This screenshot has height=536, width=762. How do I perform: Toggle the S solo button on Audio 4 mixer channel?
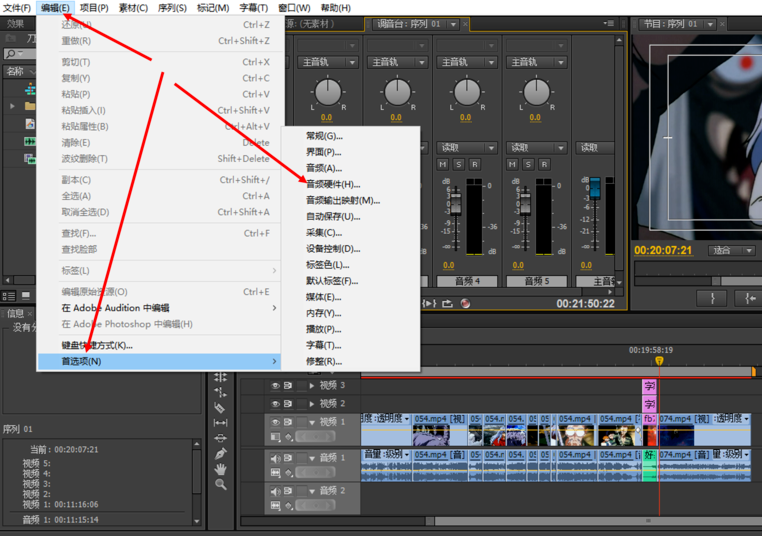point(458,164)
